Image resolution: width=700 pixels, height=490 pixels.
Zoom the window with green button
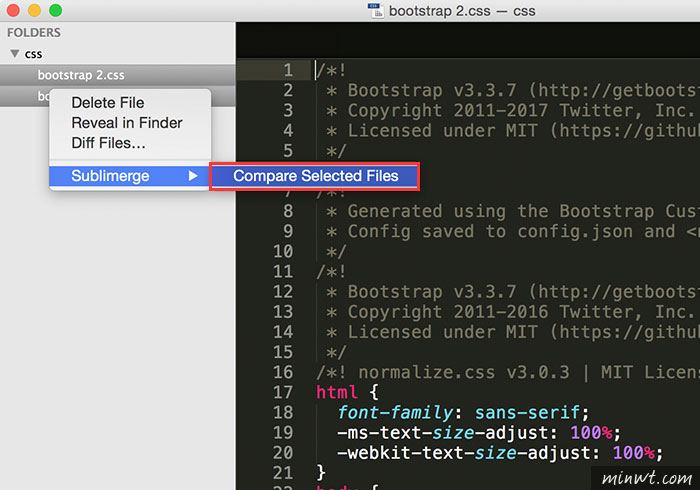pos(55,10)
